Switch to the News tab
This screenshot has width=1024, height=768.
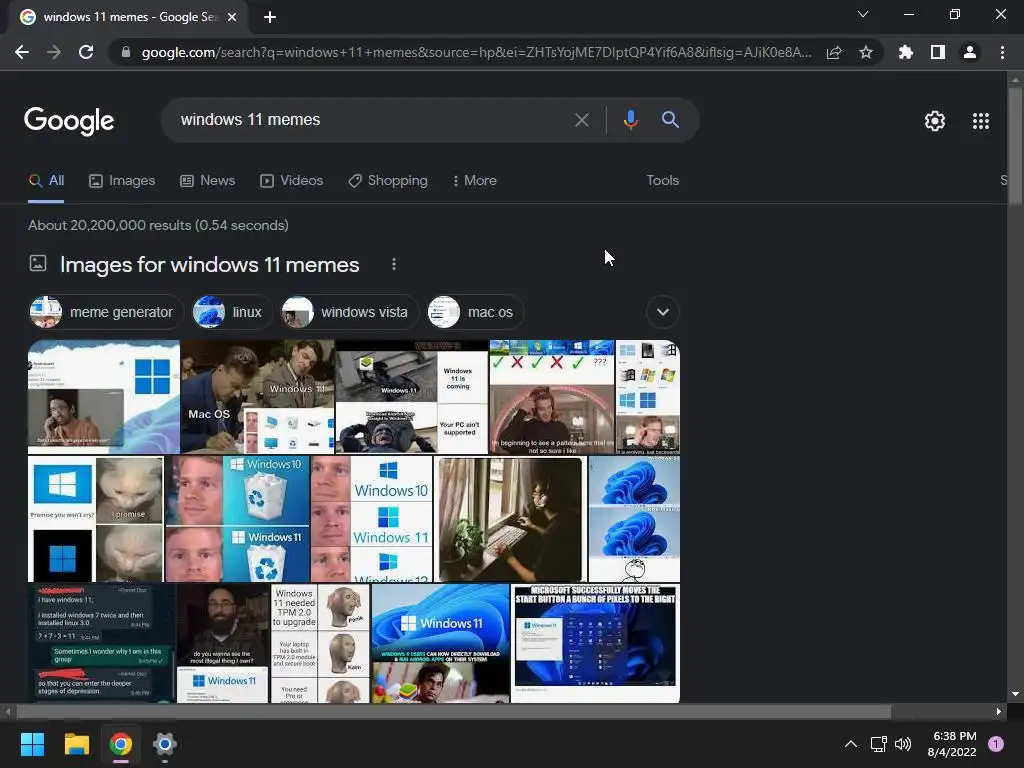[x=208, y=181]
